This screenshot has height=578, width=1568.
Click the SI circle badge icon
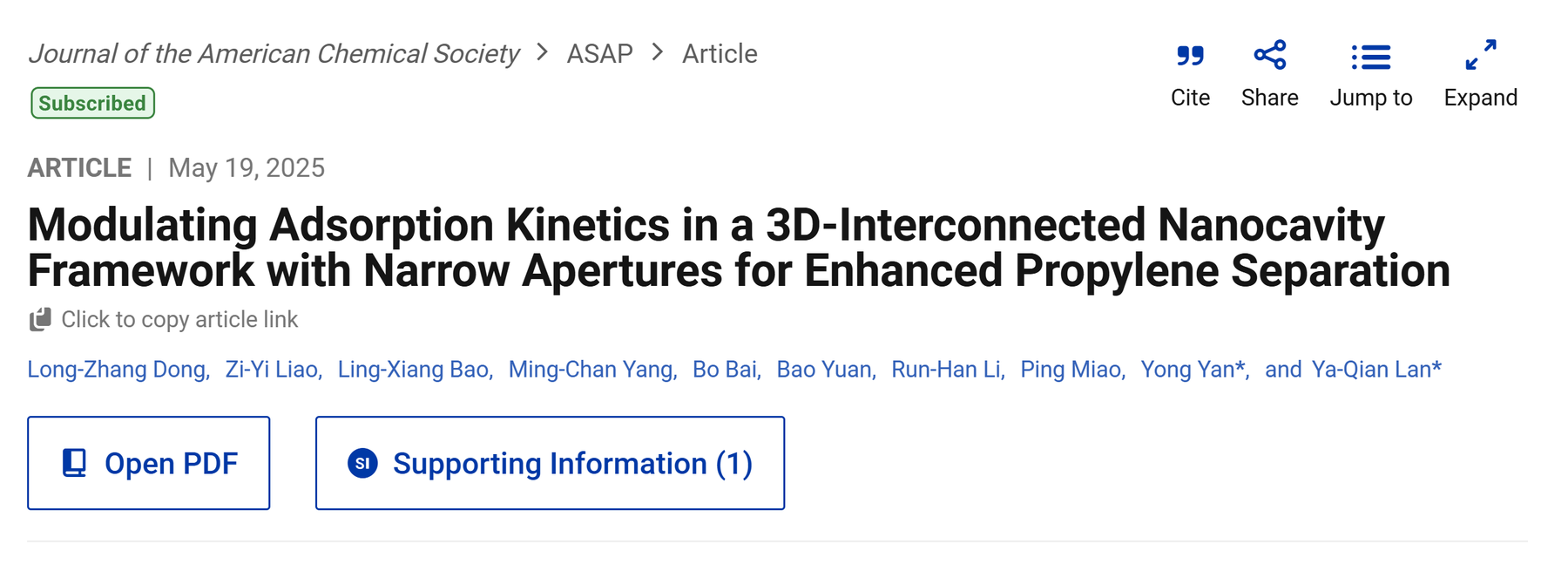click(362, 463)
